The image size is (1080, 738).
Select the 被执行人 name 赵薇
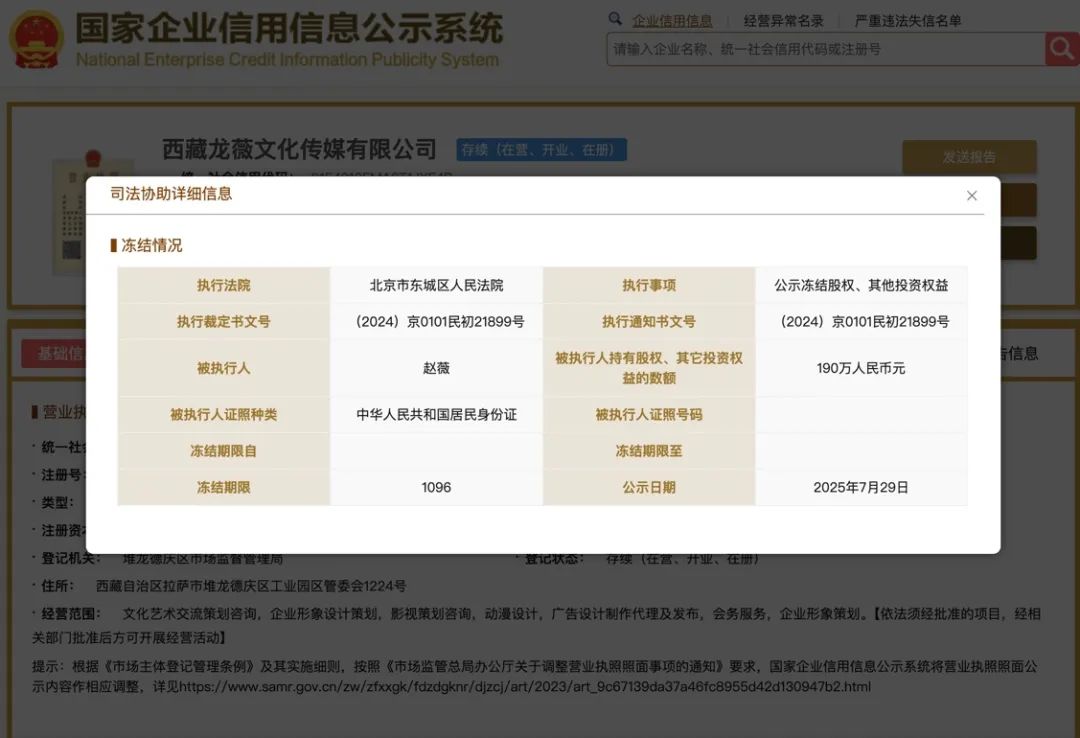click(x=435, y=367)
